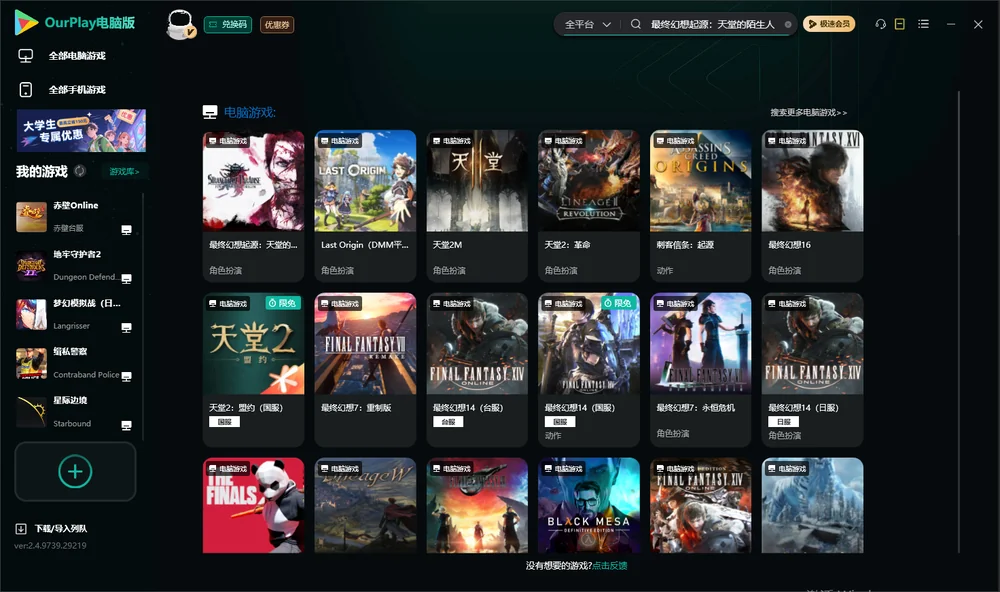The height and width of the screenshot is (592, 1000).
Task: Open the 游戏库> link
Action: coord(124,172)
